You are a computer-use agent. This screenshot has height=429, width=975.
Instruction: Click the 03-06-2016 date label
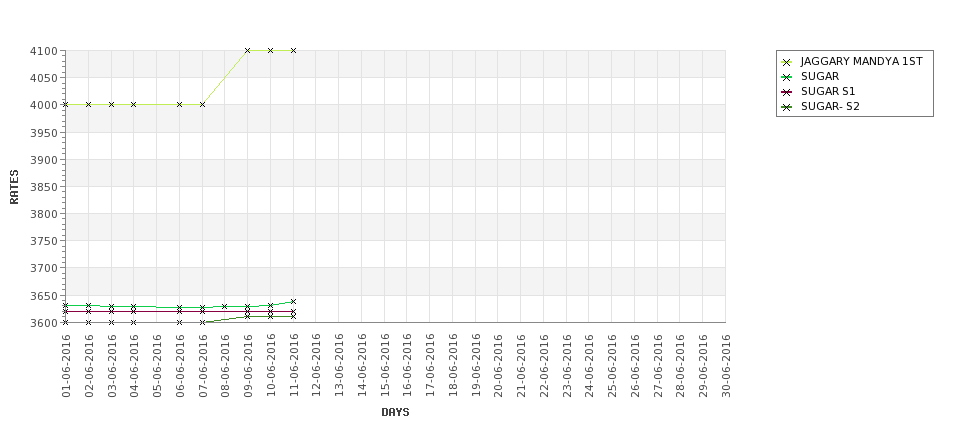111,366
